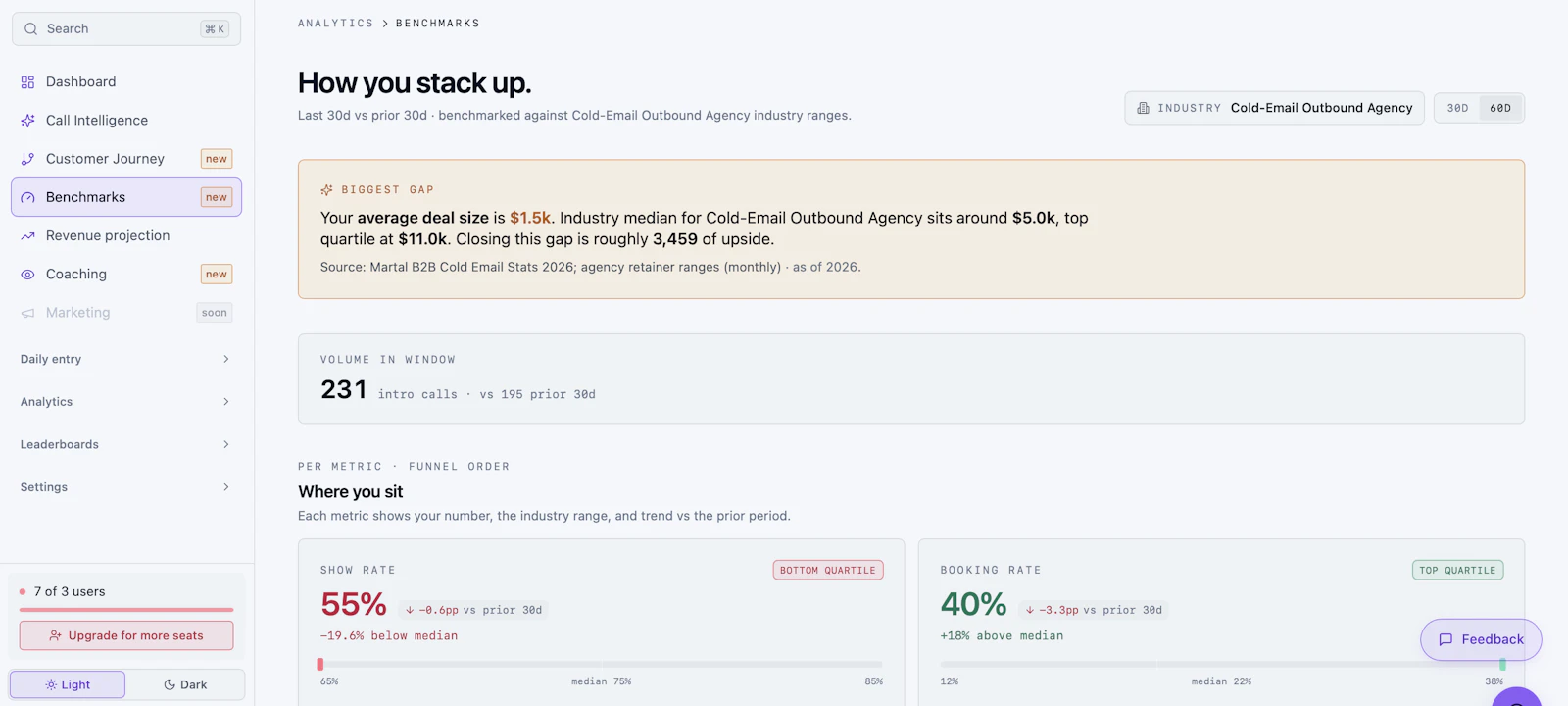The image size is (1568, 706).
Task: Click the TOP QUARTILE badge
Action: pyautogui.click(x=1457, y=571)
